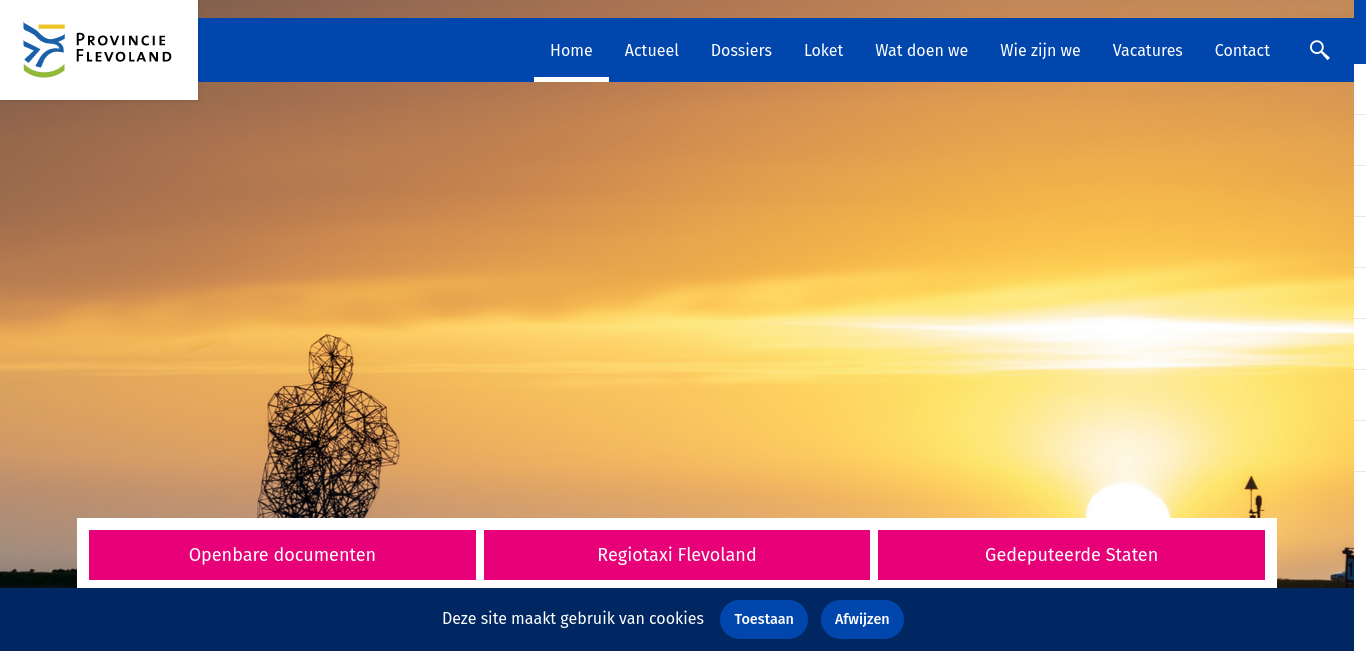Click the Provincie Flevoland logo text
Screen dimensions: 1366x651
pos(124,48)
